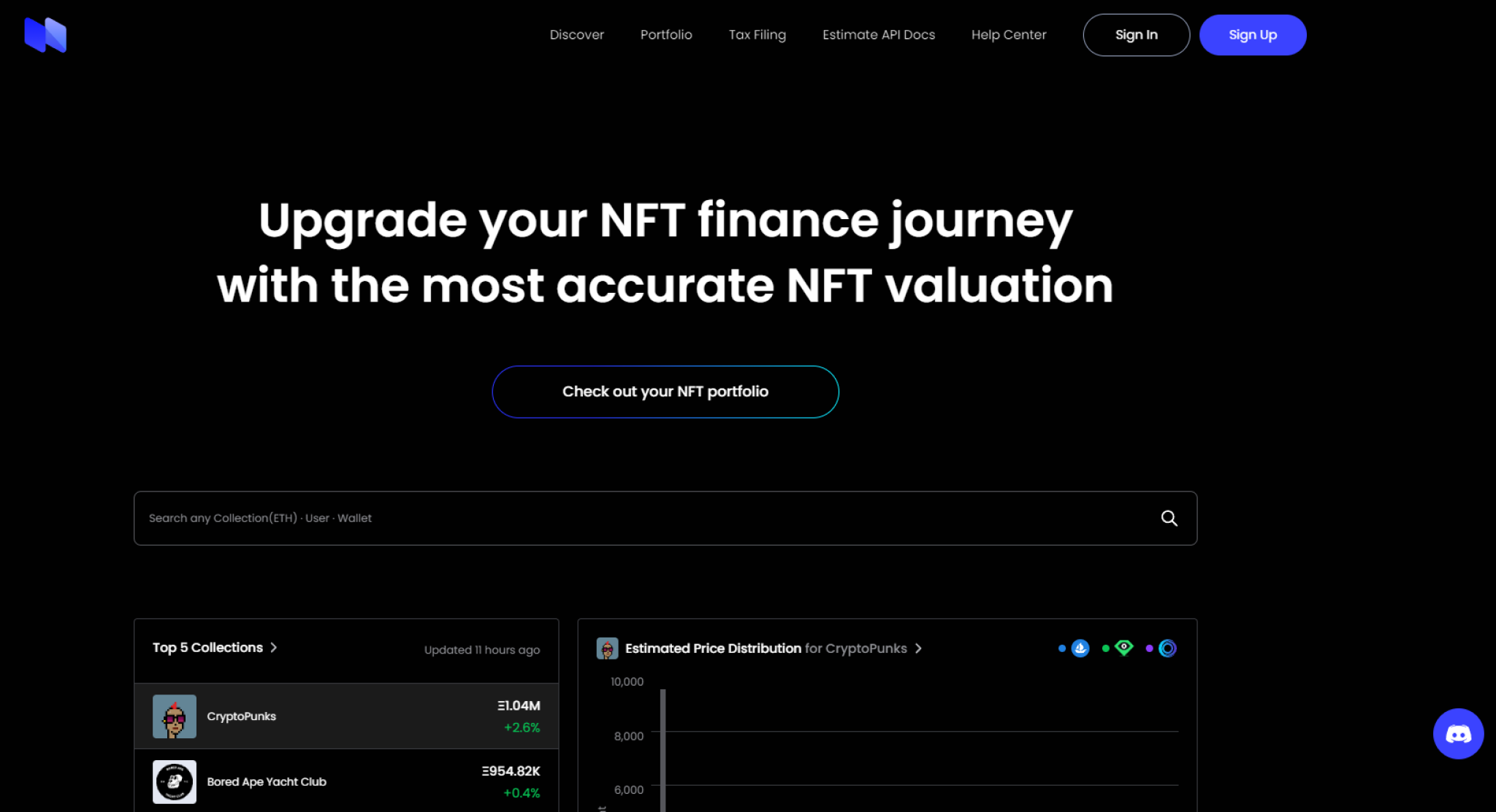This screenshot has height=812, width=1496.
Task: Click the NFT platform logo top left
Action: point(45,34)
